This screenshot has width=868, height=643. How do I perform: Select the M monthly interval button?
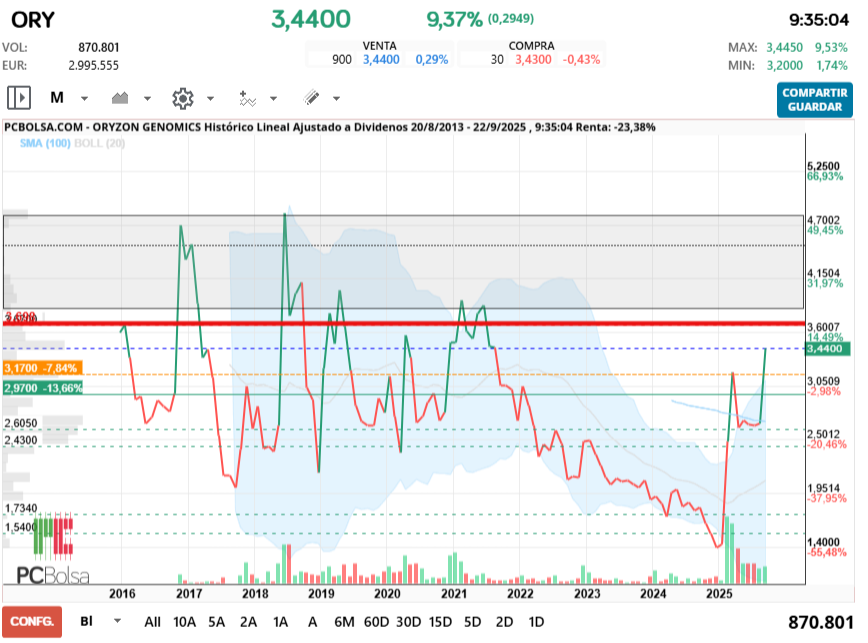[x=57, y=98]
